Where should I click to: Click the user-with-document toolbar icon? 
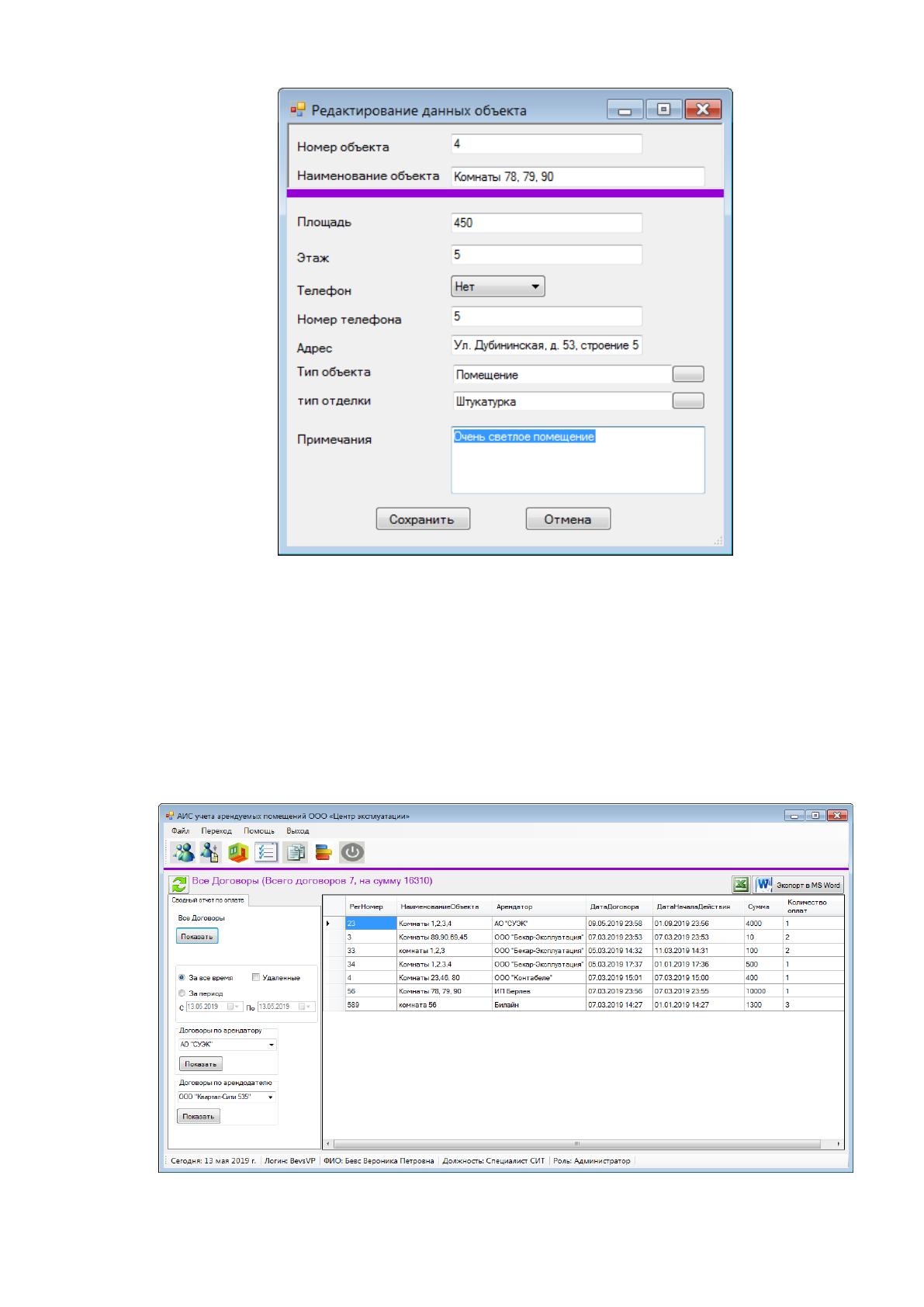210,852
